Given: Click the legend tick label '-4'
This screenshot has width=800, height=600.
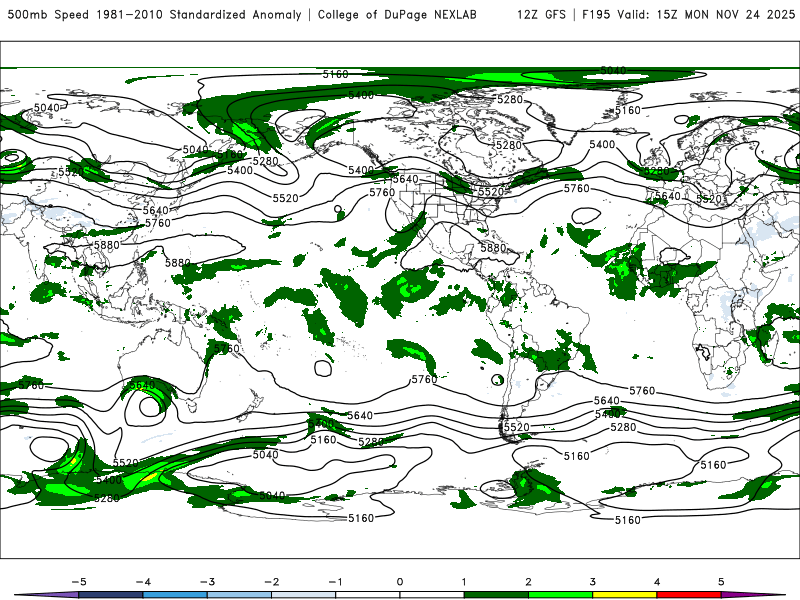Looking at the screenshot, I should point(143,582).
